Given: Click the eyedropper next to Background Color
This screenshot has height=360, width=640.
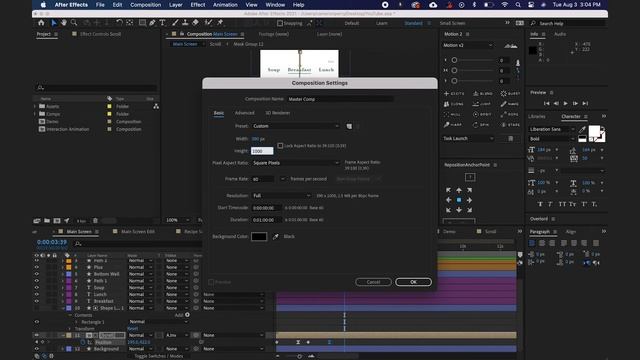Looking at the screenshot, I should click(276, 236).
